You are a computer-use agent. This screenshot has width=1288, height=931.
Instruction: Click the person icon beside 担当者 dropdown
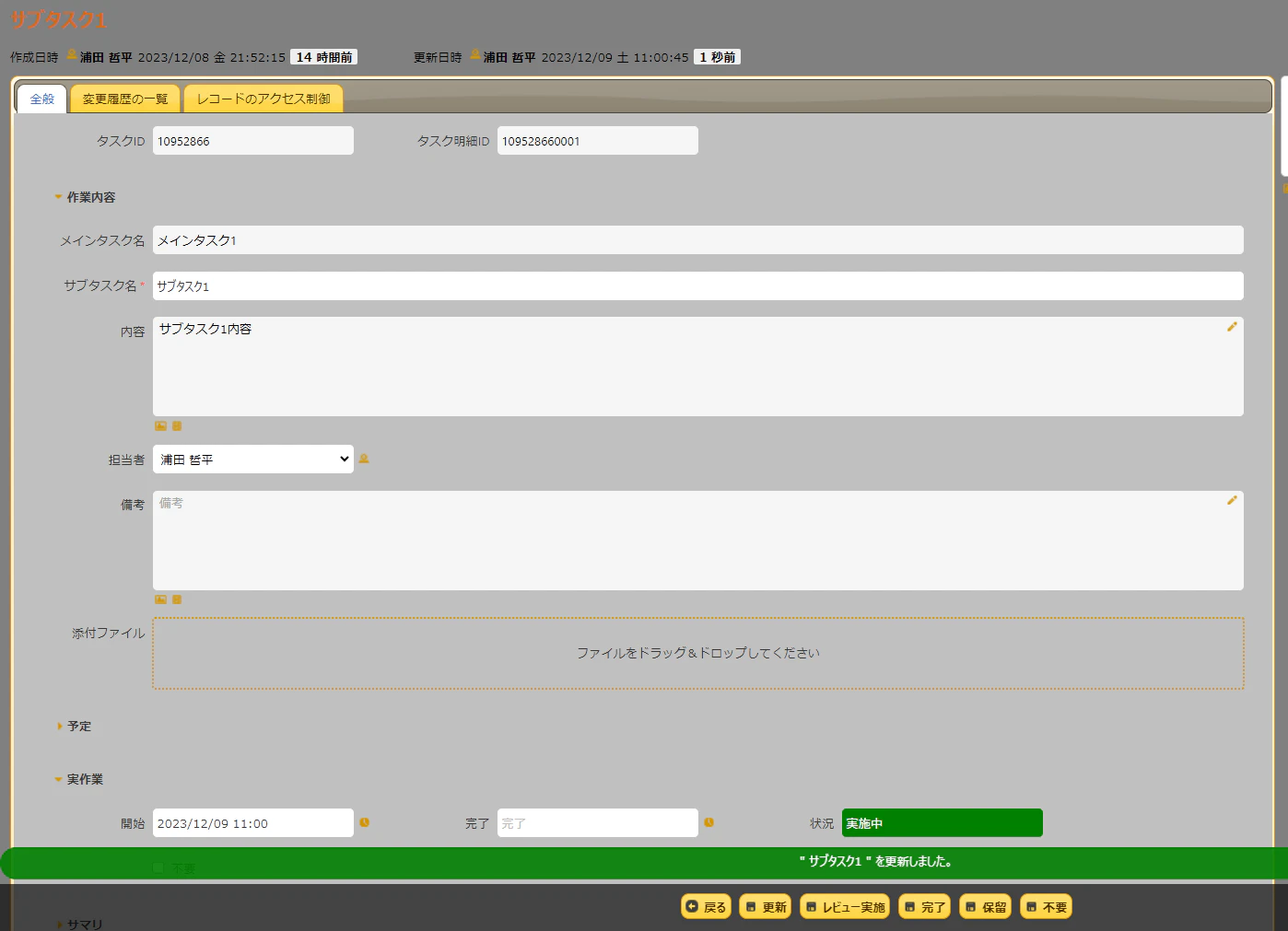click(364, 459)
